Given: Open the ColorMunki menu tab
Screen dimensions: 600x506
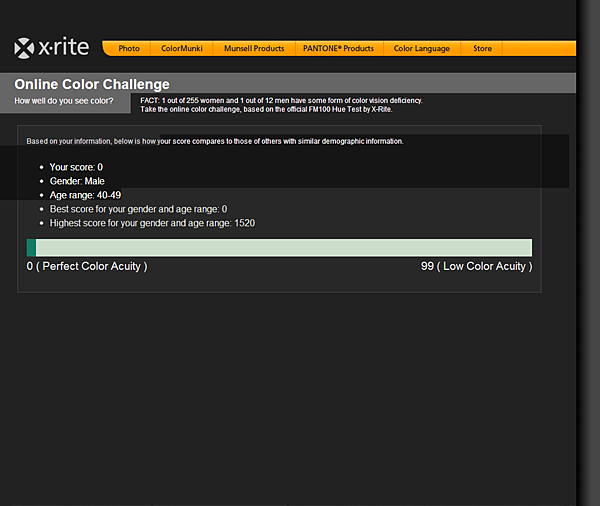Looking at the screenshot, I should 182,49.
